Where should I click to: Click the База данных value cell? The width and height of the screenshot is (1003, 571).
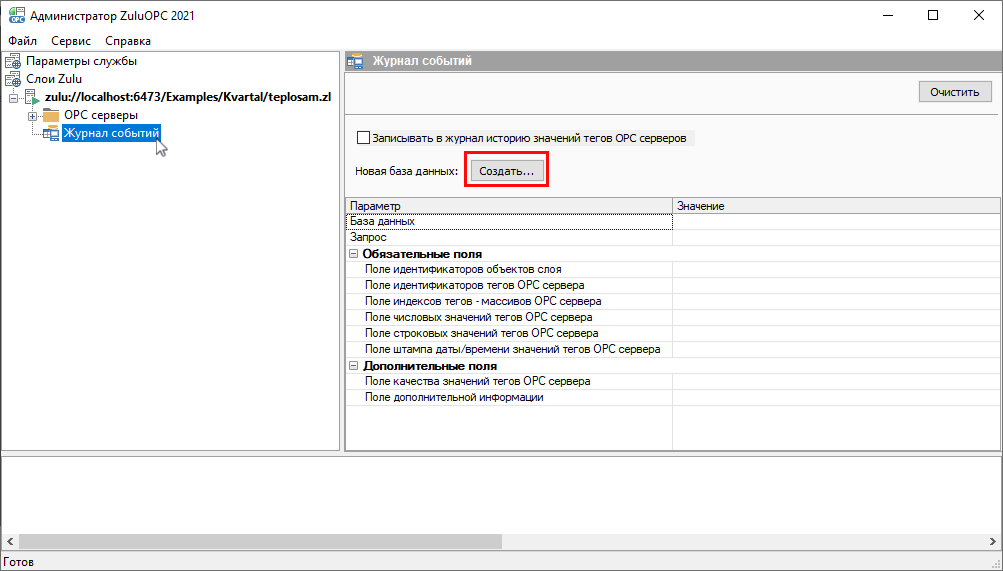(x=835, y=222)
